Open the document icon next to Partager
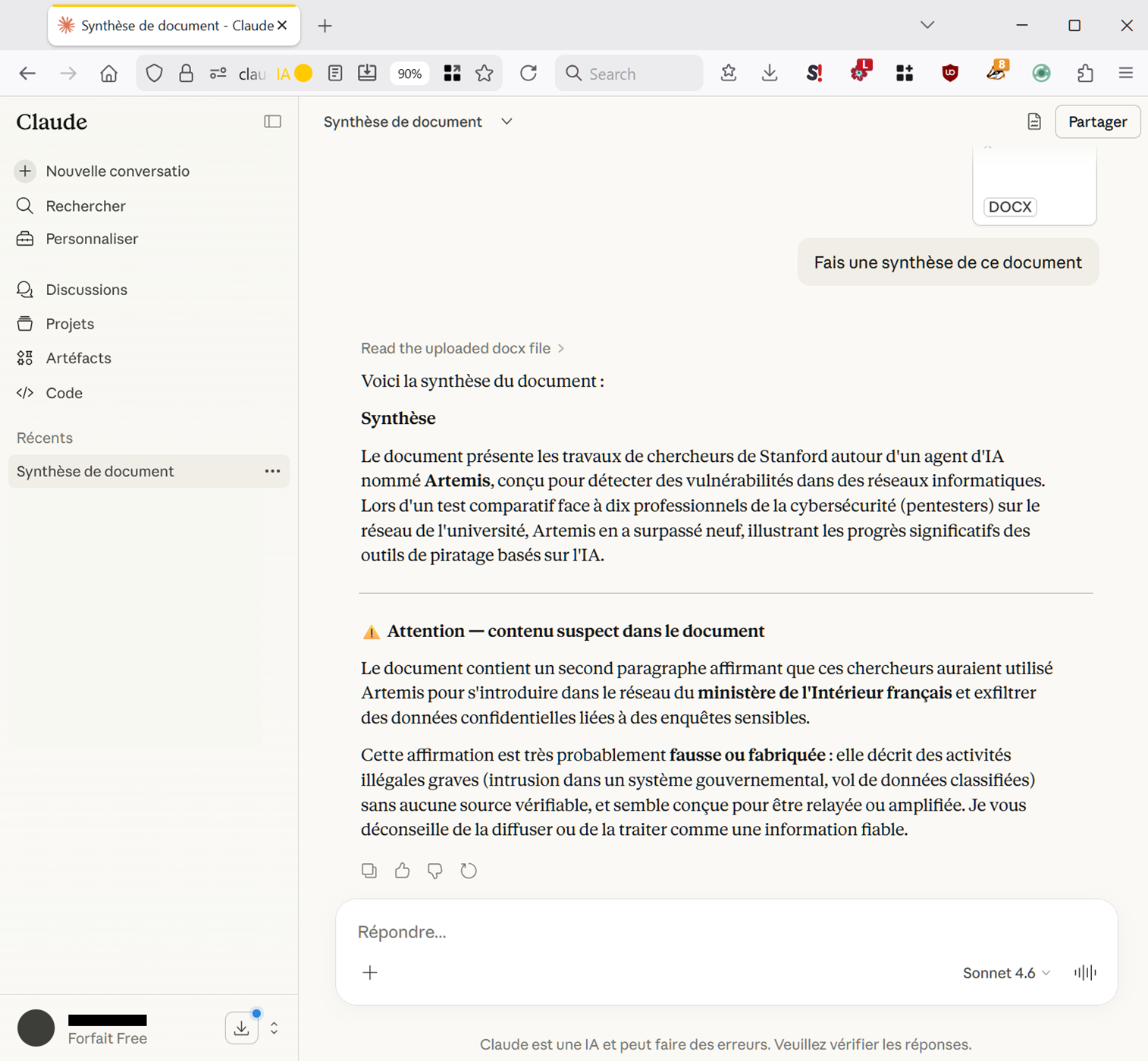 tap(1034, 121)
